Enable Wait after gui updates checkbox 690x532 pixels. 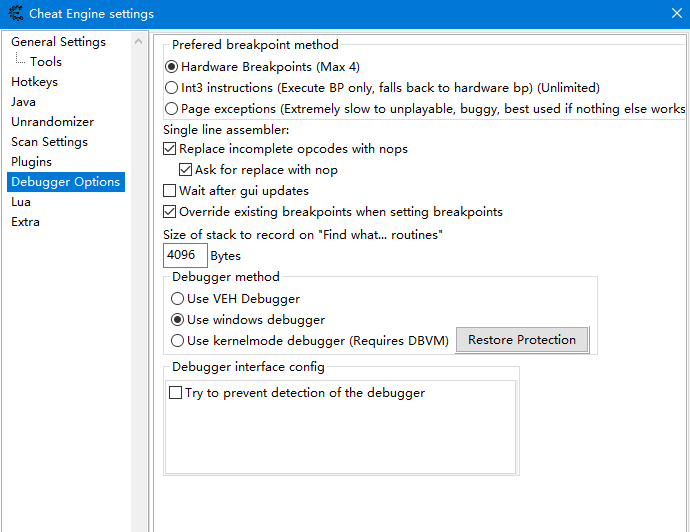tap(169, 191)
